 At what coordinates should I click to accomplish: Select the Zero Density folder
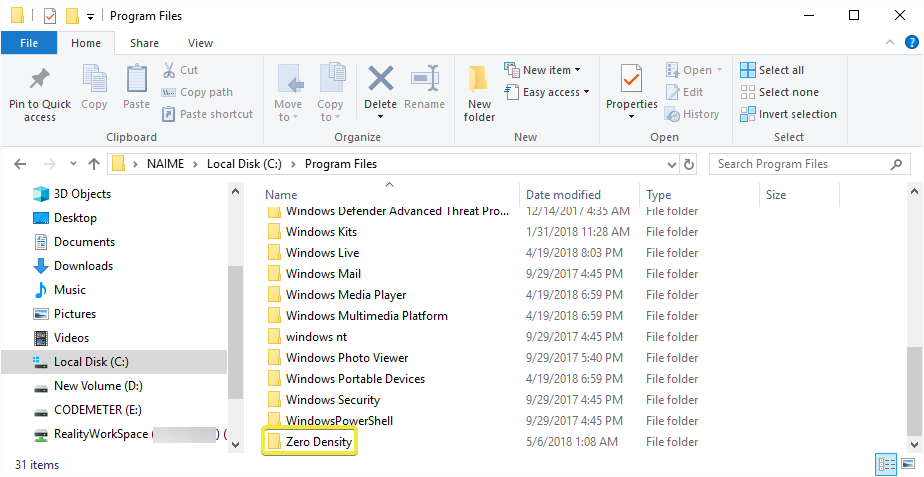318,442
